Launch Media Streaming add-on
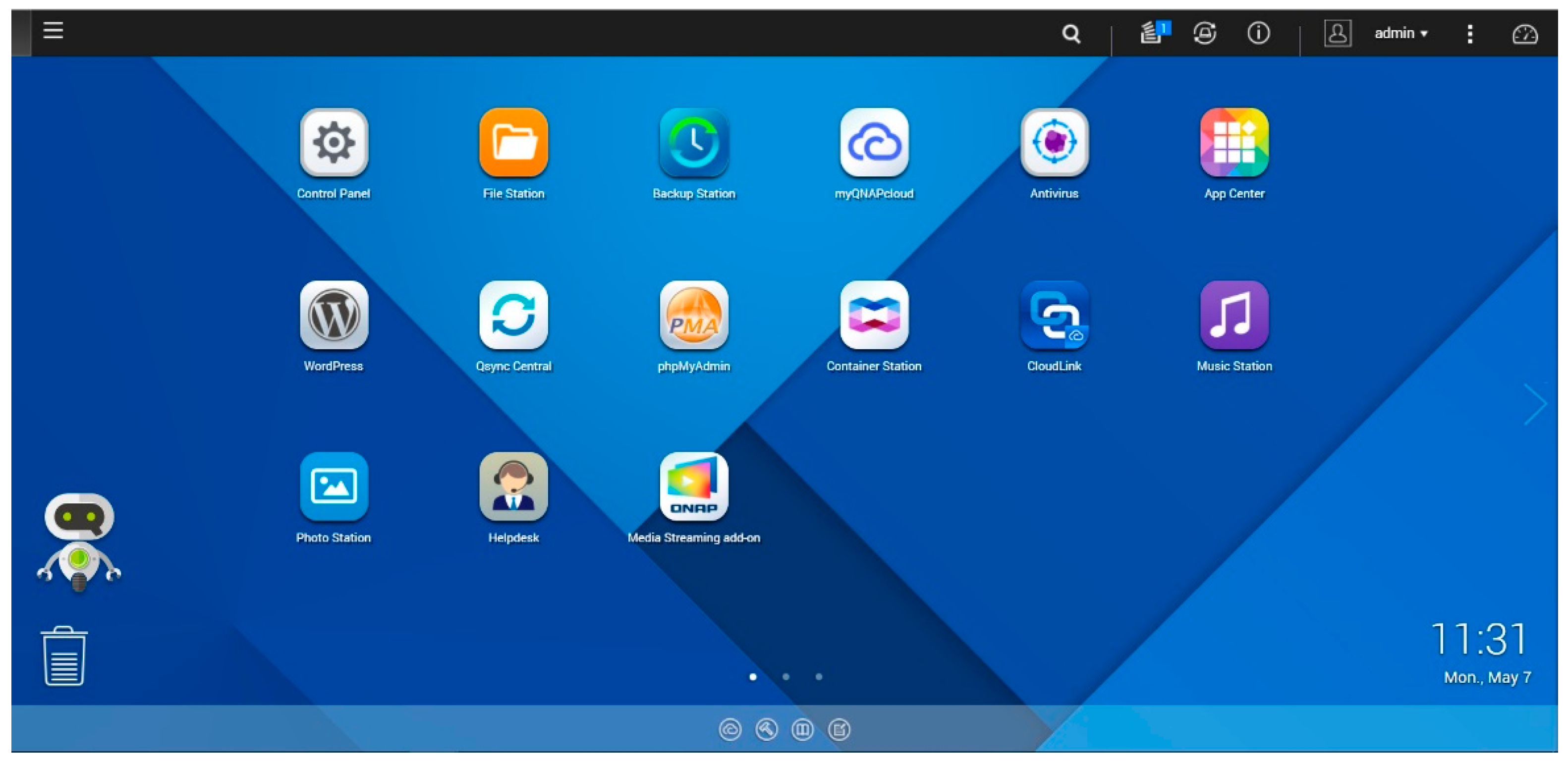This screenshot has height=764, width=1568. (x=693, y=487)
